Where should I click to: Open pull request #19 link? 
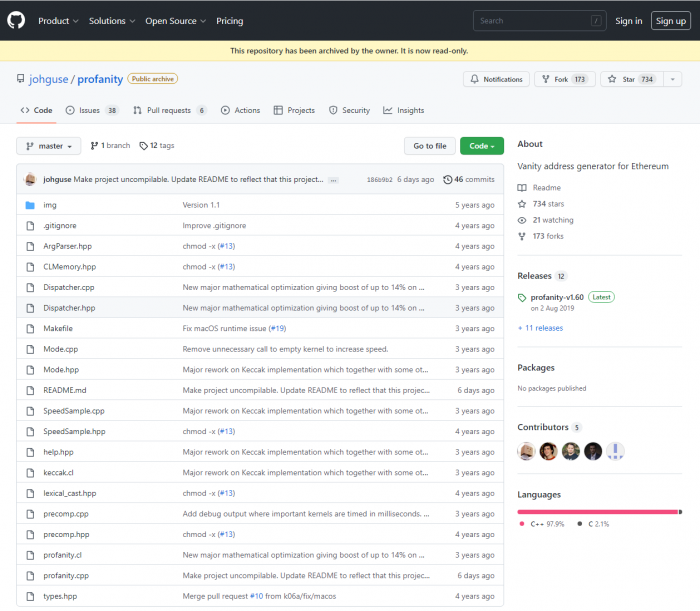coord(277,328)
